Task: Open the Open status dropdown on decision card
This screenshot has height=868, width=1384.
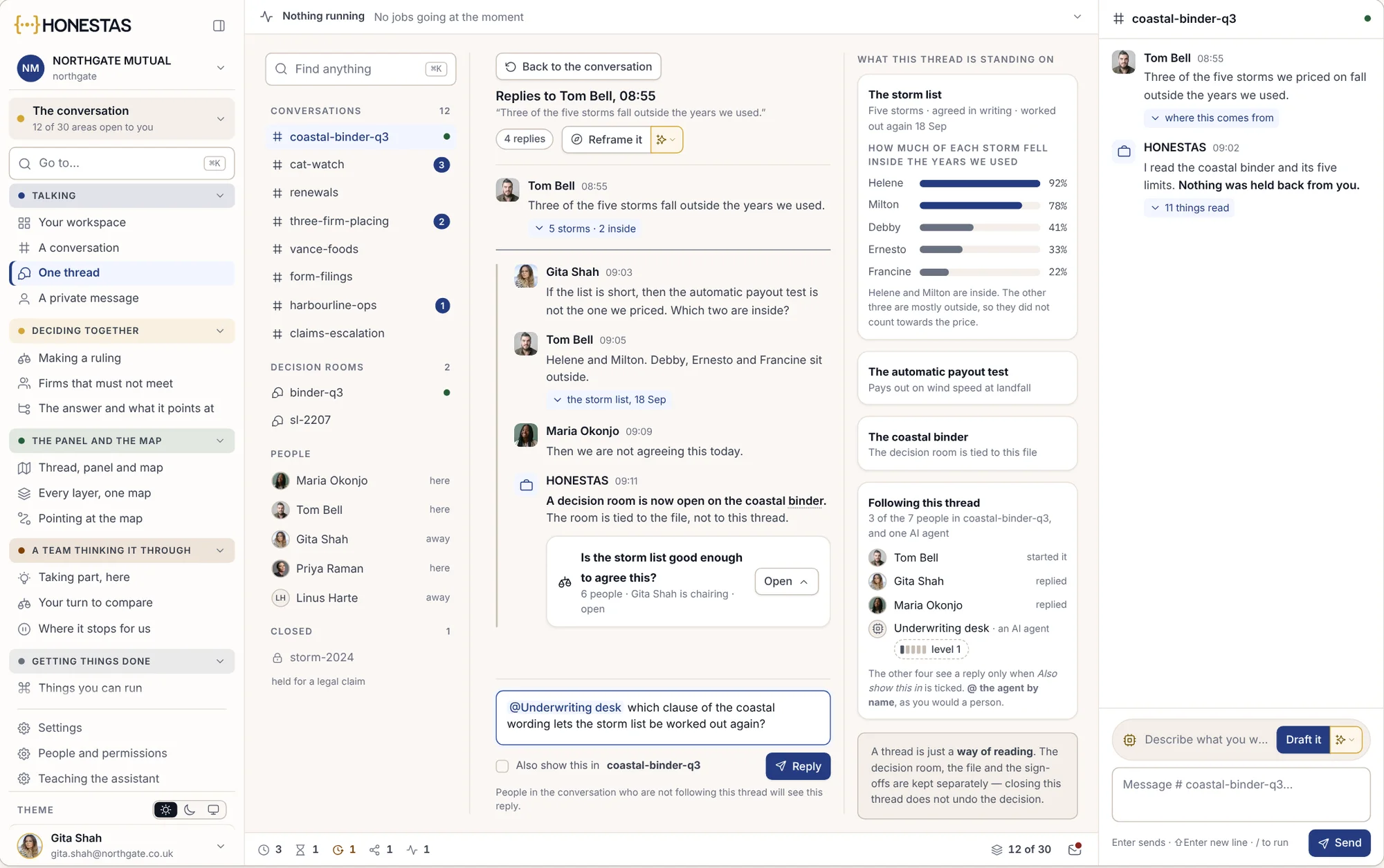Action: point(786,582)
